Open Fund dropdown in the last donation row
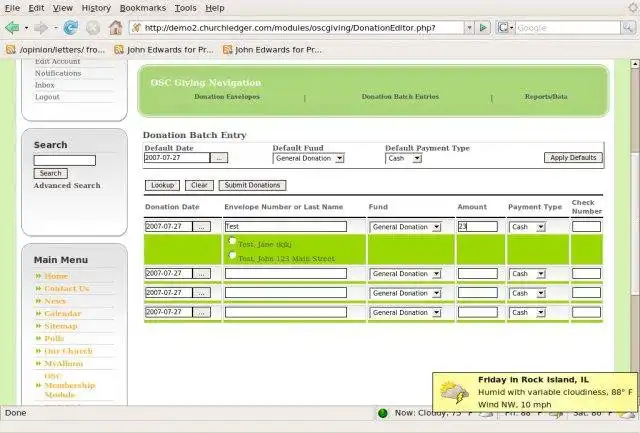Image resolution: width=640 pixels, height=433 pixels. (x=405, y=313)
